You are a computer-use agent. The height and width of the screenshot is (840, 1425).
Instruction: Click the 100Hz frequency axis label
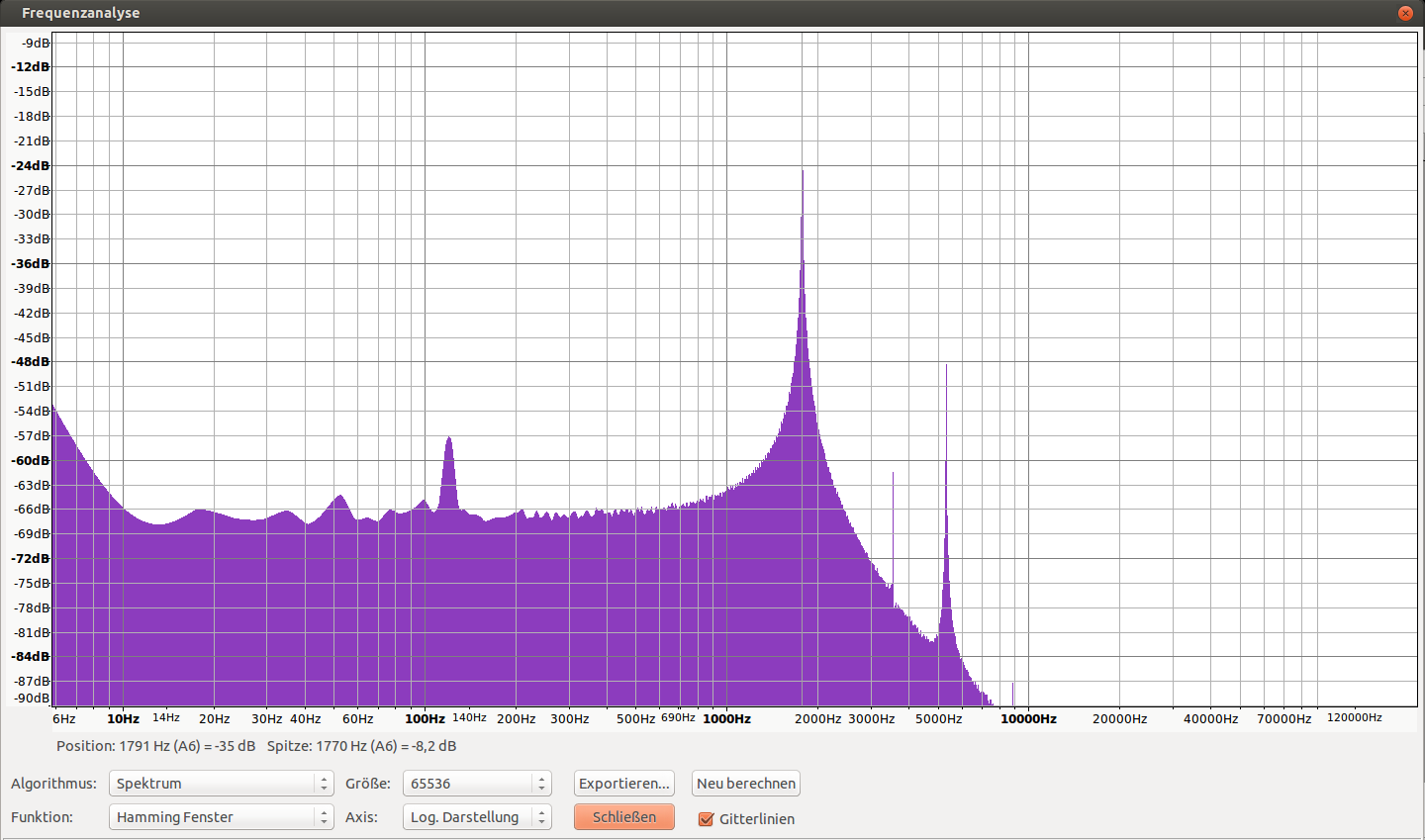click(425, 719)
